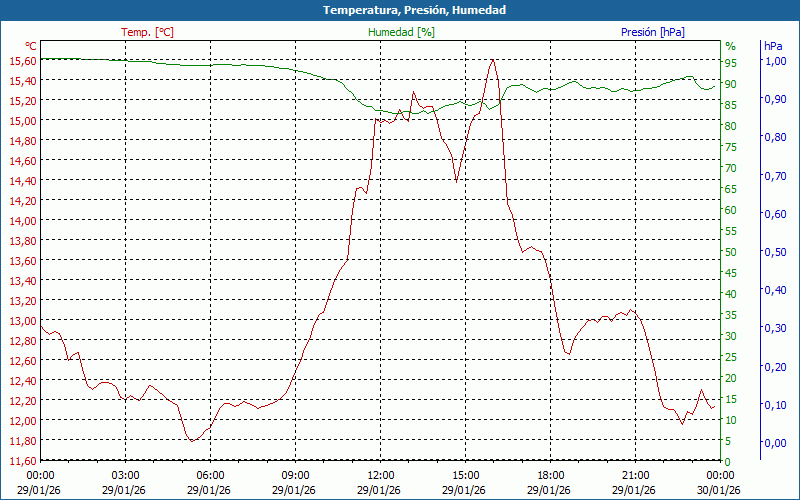Viewport: 800px width, 500px height.
Task: Click the chart title Temperatura, Presión, Humedad
Action: tap(400, 10)
